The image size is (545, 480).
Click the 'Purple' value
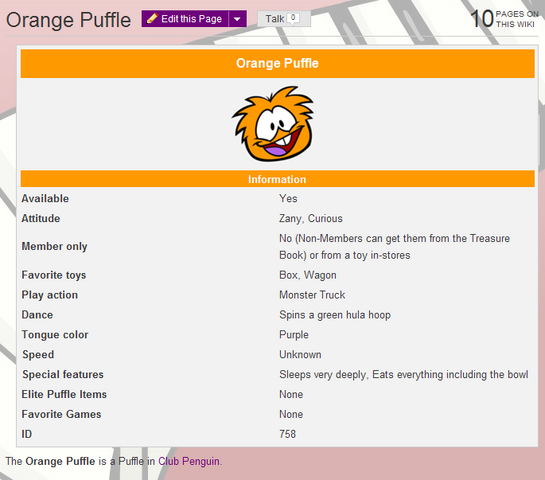tap(294, 335)
